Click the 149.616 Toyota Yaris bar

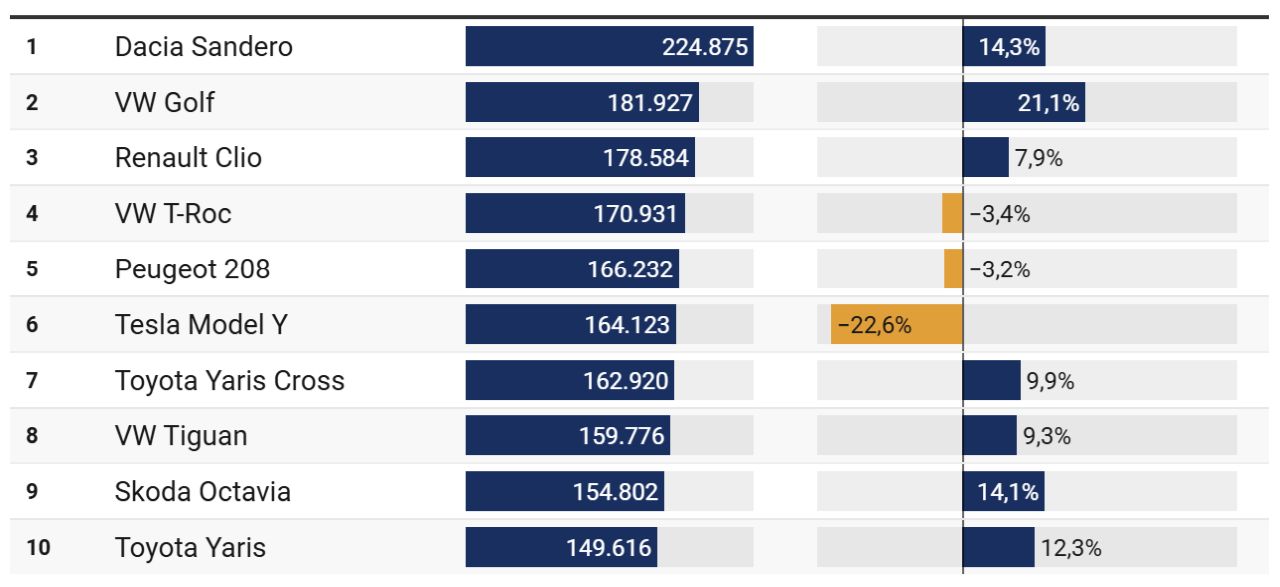coord(561,547)
